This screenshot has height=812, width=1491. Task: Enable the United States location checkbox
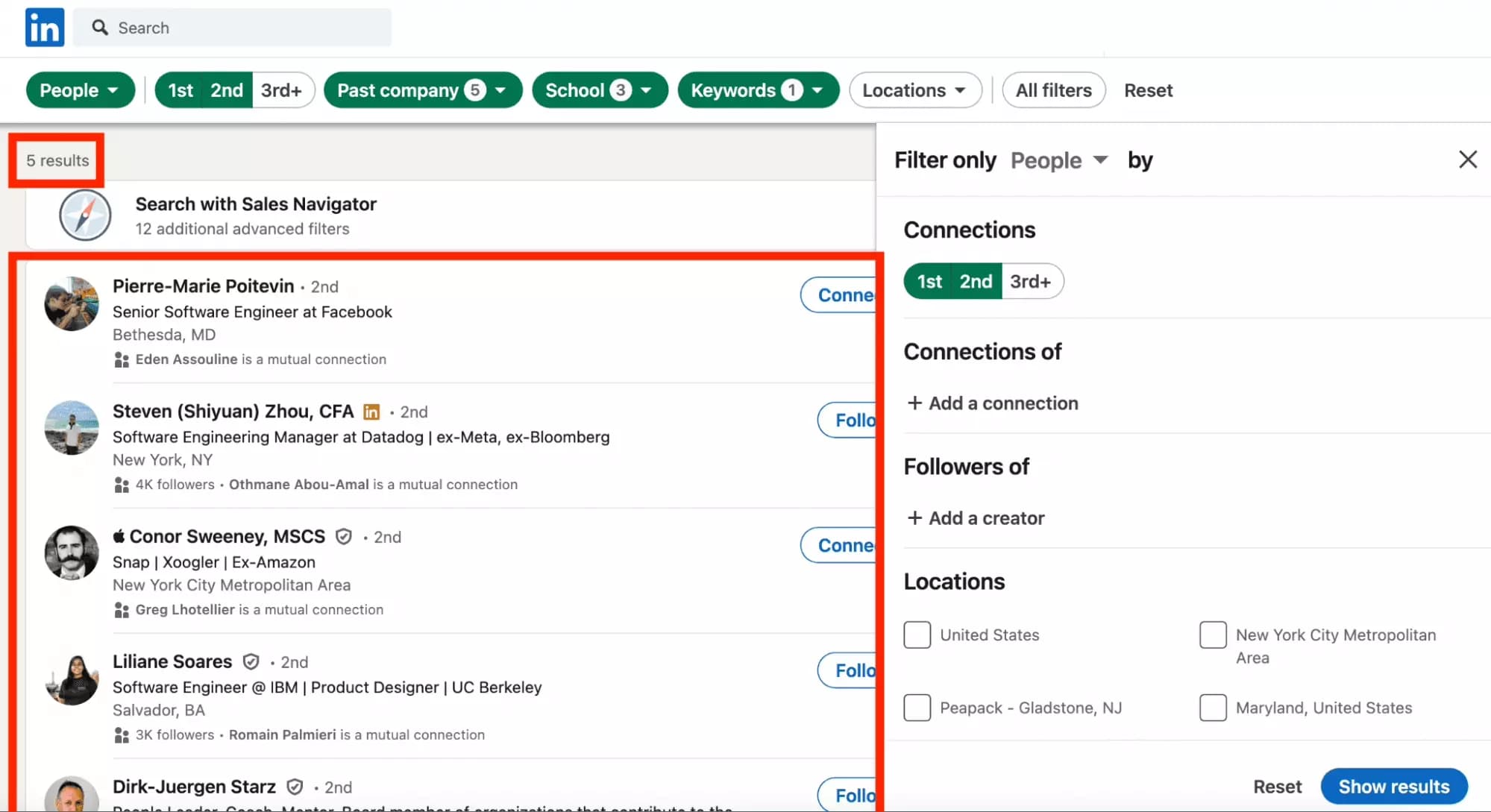coord(917,635)
